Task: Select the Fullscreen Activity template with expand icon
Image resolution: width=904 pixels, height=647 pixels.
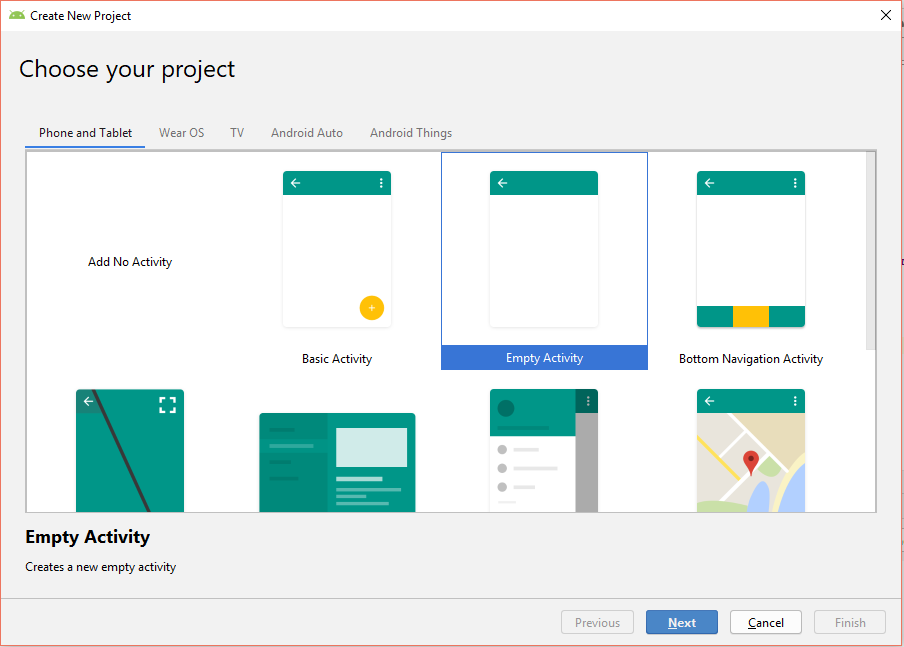Action: (130, 450)
